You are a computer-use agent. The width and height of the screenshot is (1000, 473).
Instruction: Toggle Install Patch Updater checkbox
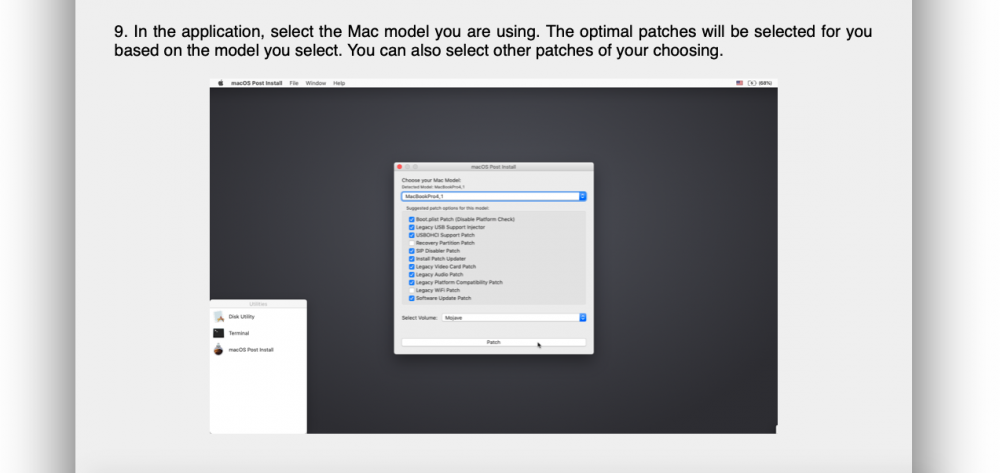(x=411, y=259)
